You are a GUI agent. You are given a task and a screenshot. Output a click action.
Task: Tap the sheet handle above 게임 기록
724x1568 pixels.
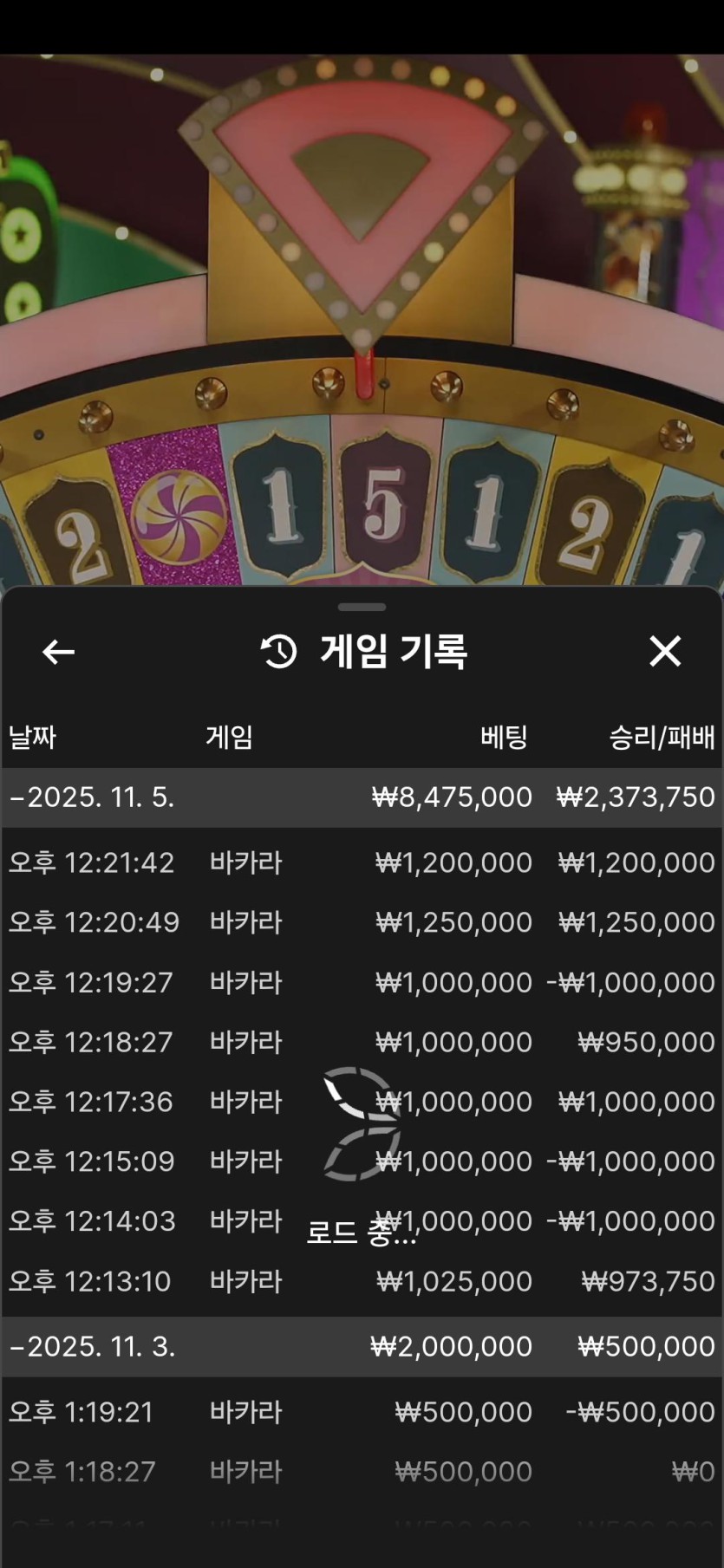pos(362,607)
